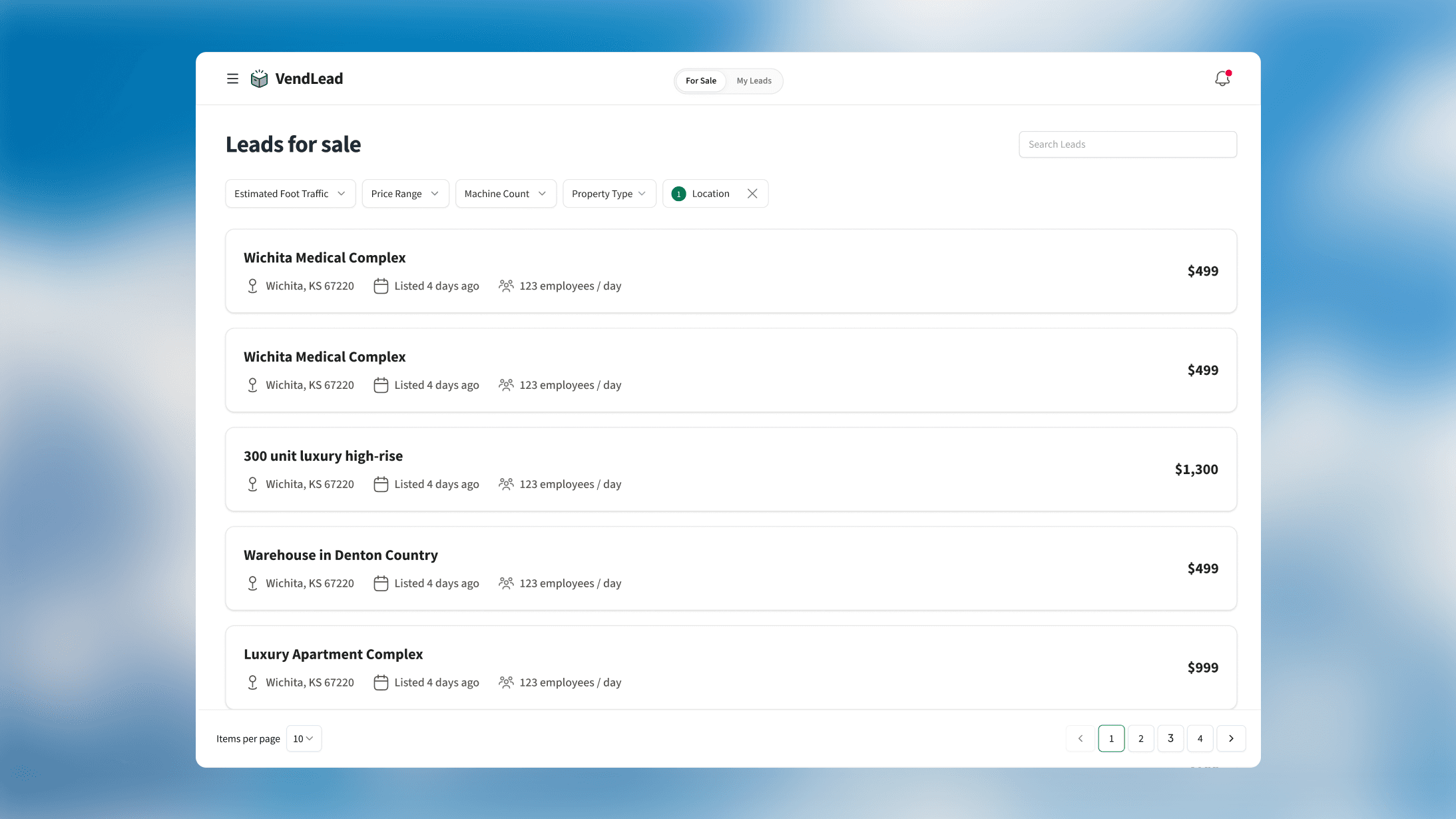Expand the Price Range filter

(x=405, y=193)
